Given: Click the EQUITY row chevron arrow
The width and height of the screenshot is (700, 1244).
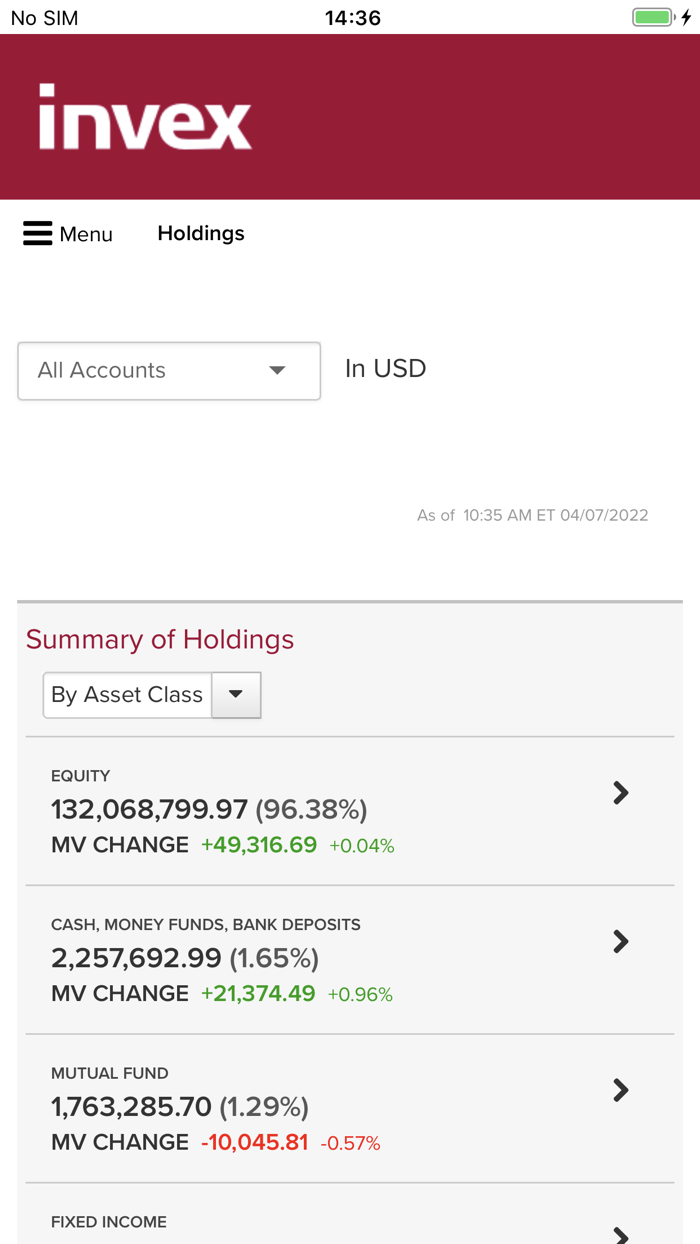Looking at the screenshot, I should 622,792.
